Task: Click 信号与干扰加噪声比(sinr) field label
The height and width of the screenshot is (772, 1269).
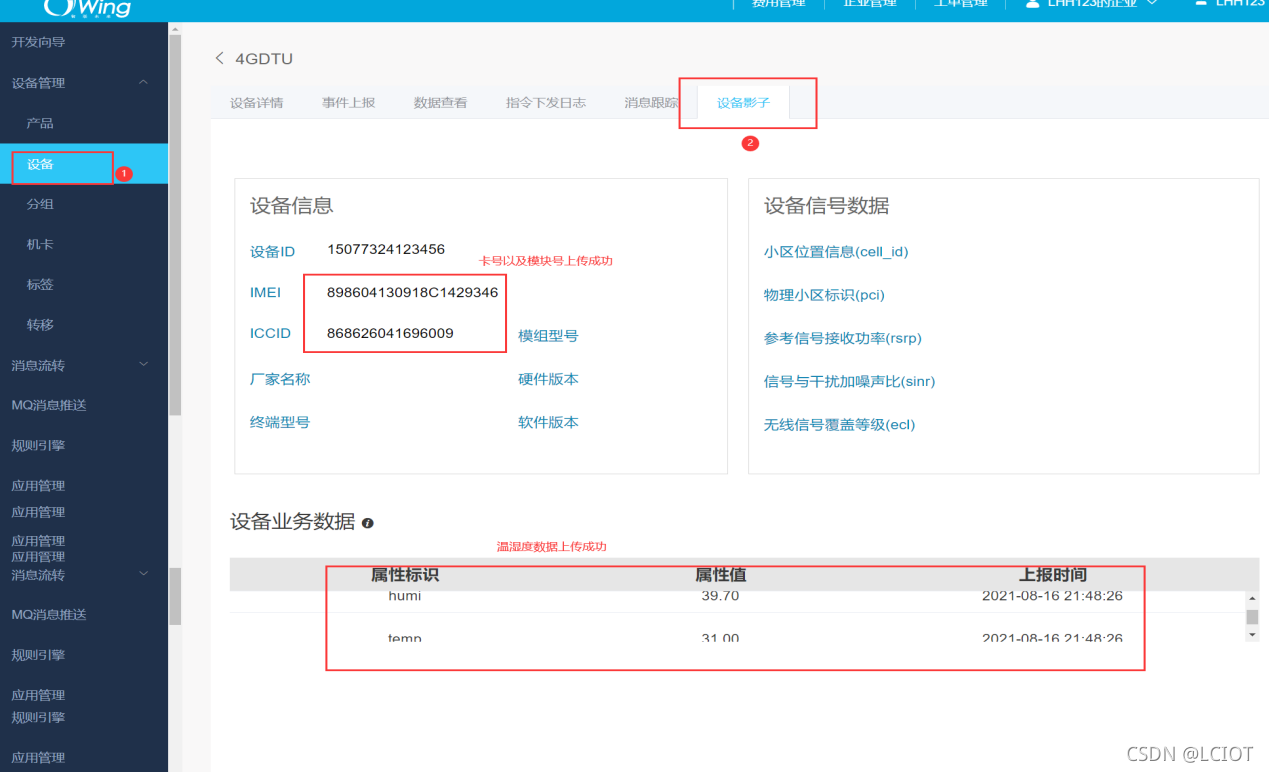Action: point(849,381)
